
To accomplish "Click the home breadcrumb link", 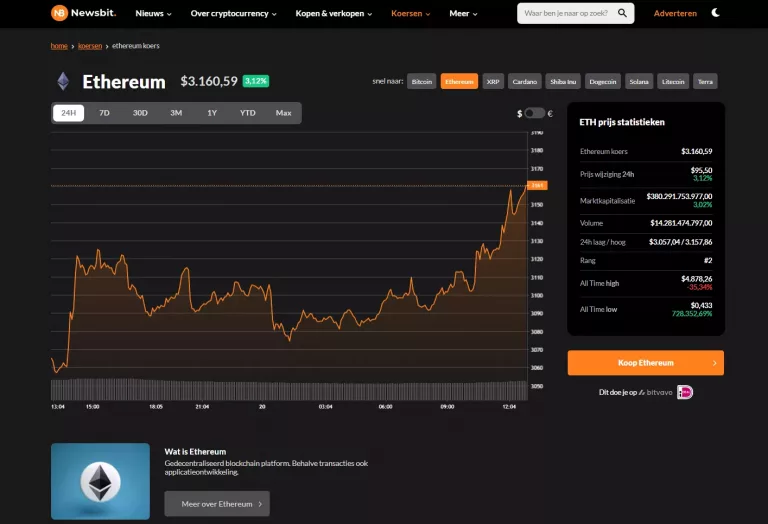I will 59,46.
